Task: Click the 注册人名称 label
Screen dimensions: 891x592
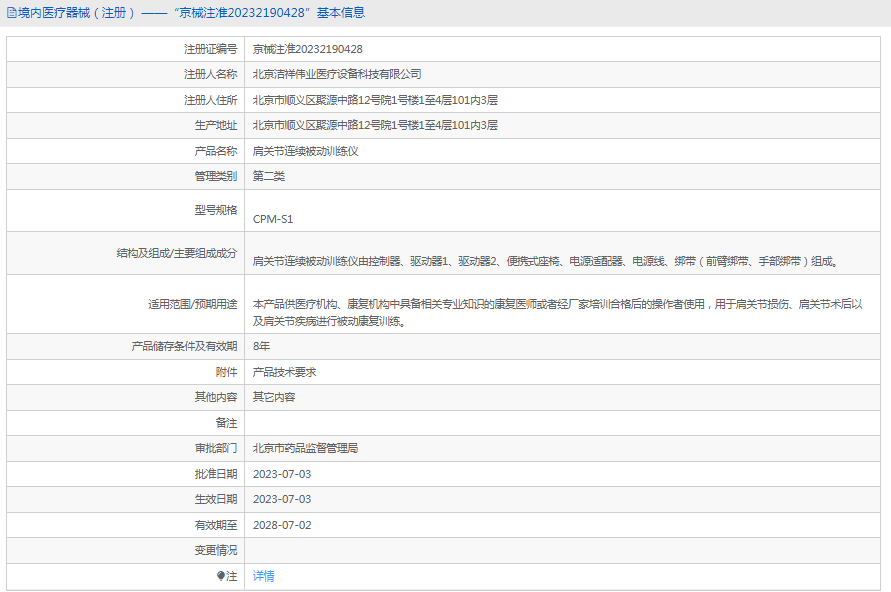Action: (x=210, y=74)
